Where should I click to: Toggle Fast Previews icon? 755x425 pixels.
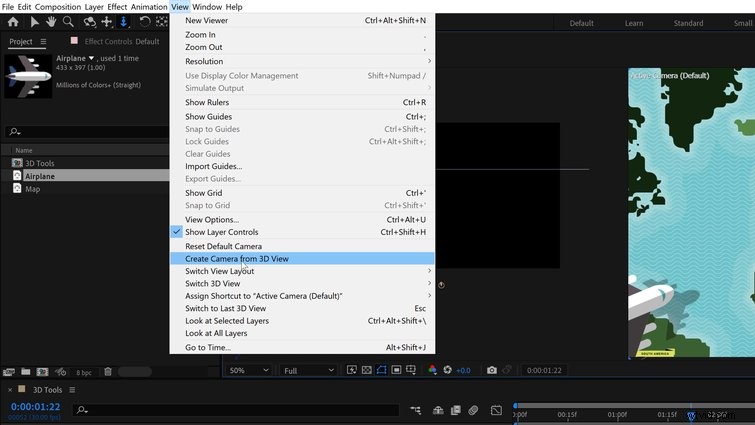pos(352,370)
